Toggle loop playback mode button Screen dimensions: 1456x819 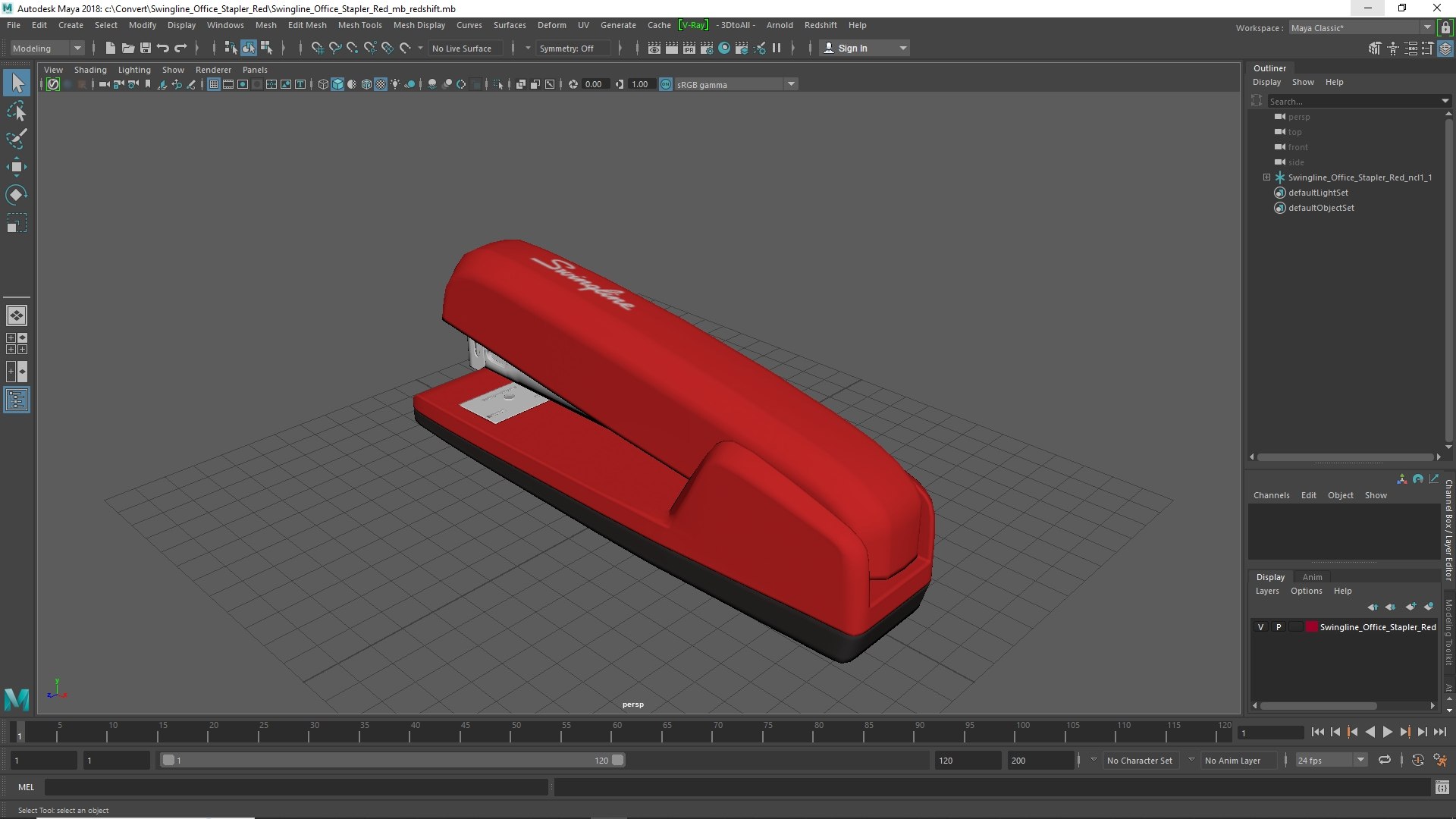click(x=1385, y=760)
